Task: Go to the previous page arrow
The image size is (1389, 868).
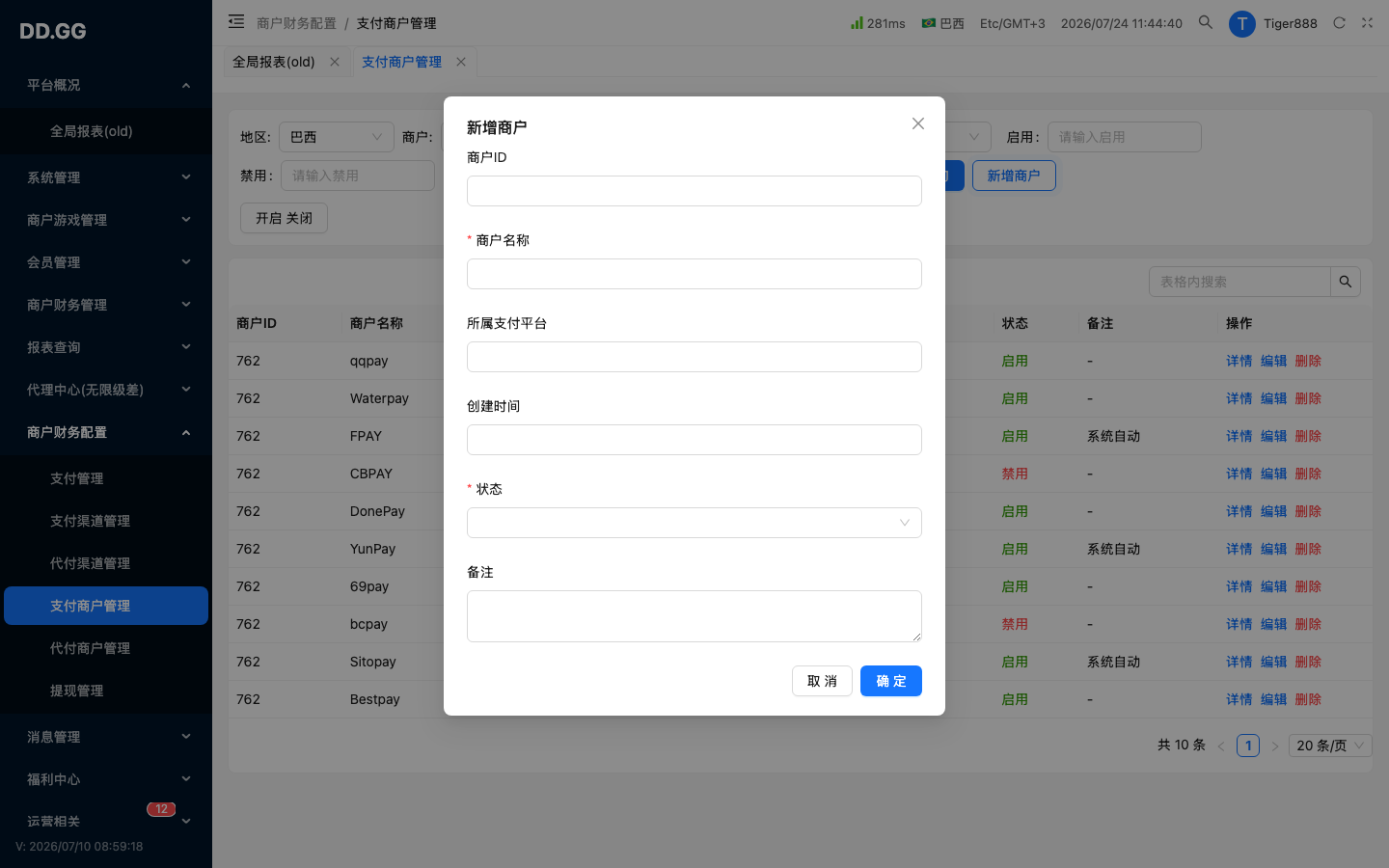Action: click(x=1221, y=746)
